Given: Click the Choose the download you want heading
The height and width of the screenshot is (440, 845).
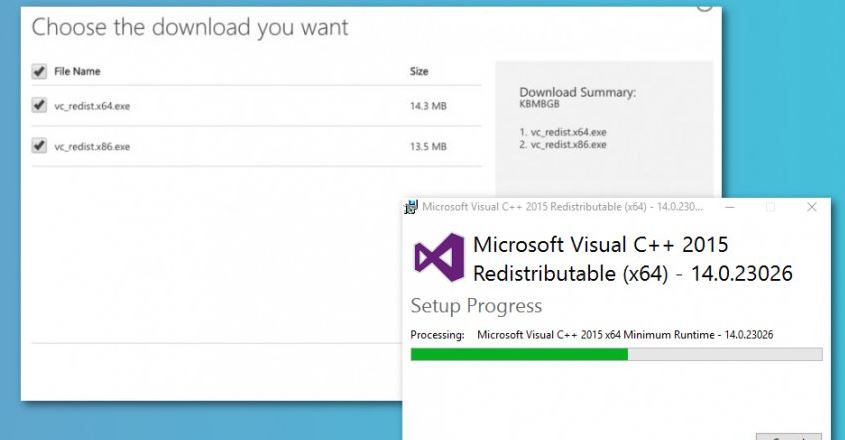Looking at the screenshot, I should (190, 28).
